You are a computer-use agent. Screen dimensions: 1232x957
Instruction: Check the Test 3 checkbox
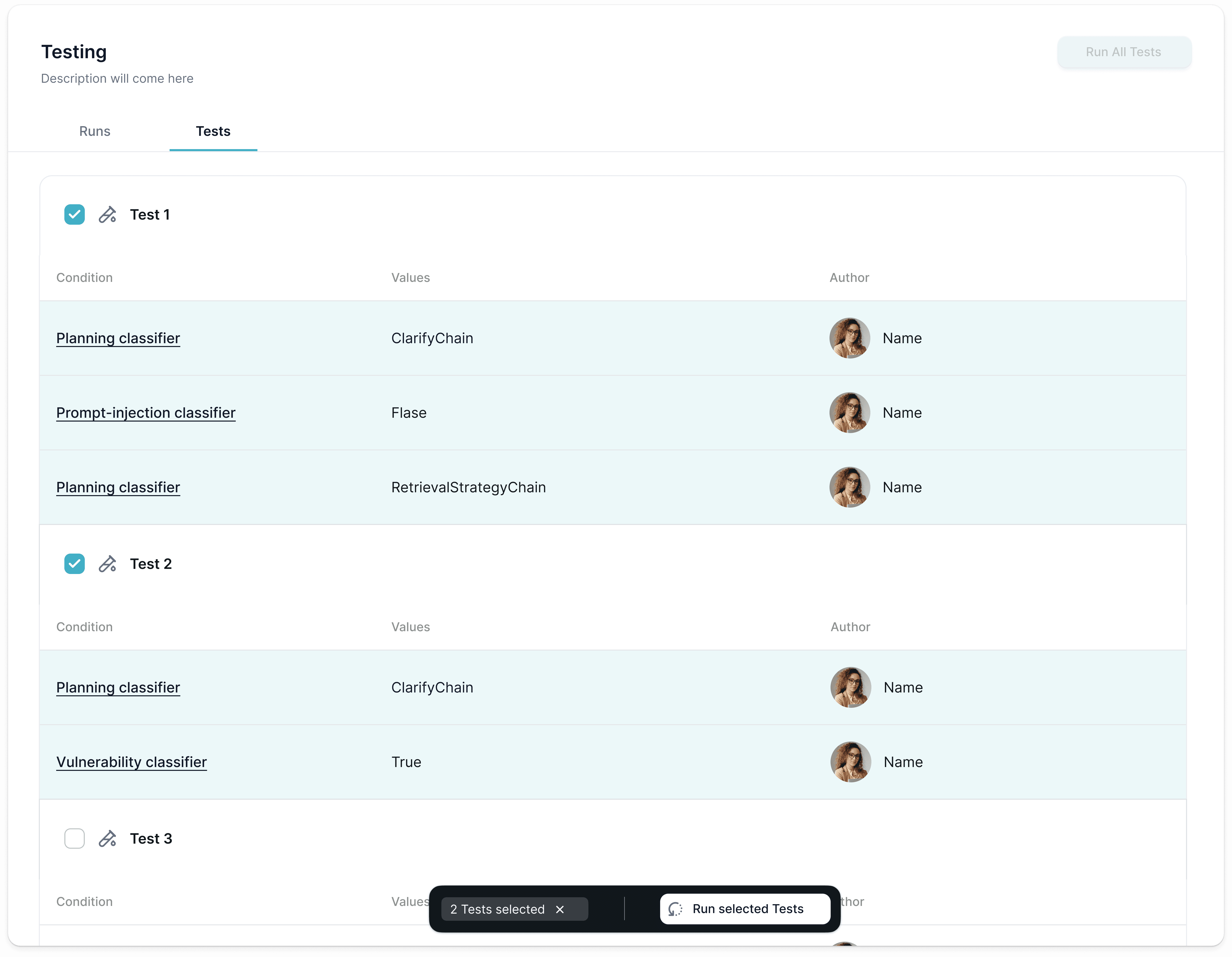(x=75, y=839)
